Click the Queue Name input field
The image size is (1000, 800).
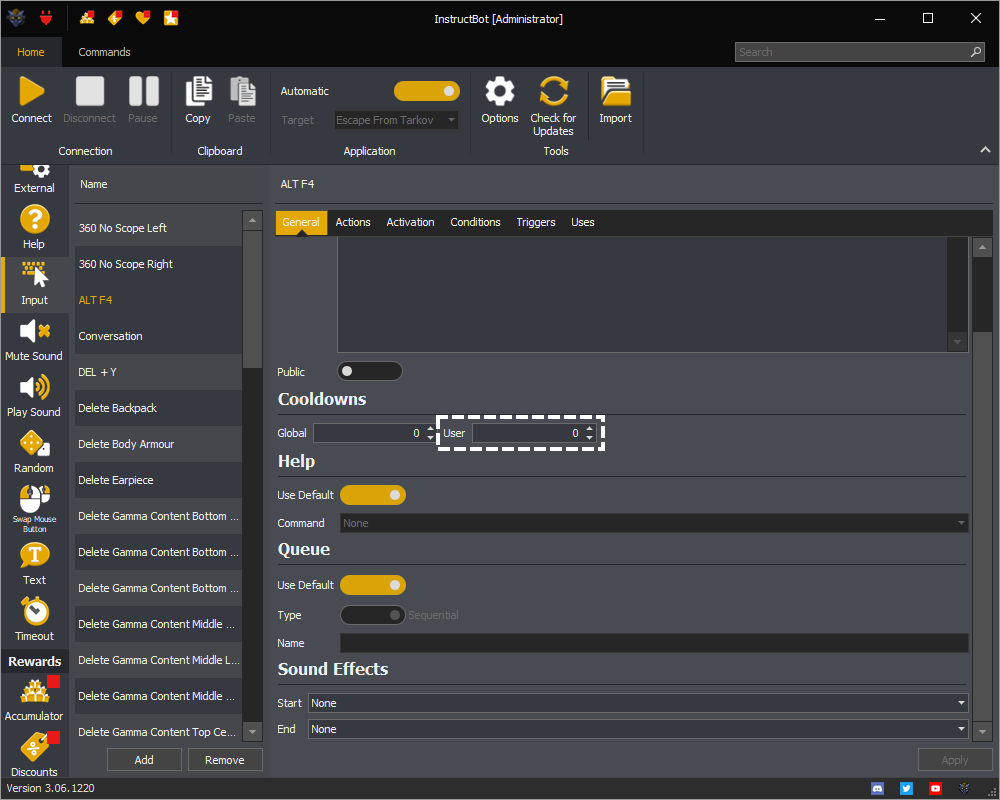point(654,643)
